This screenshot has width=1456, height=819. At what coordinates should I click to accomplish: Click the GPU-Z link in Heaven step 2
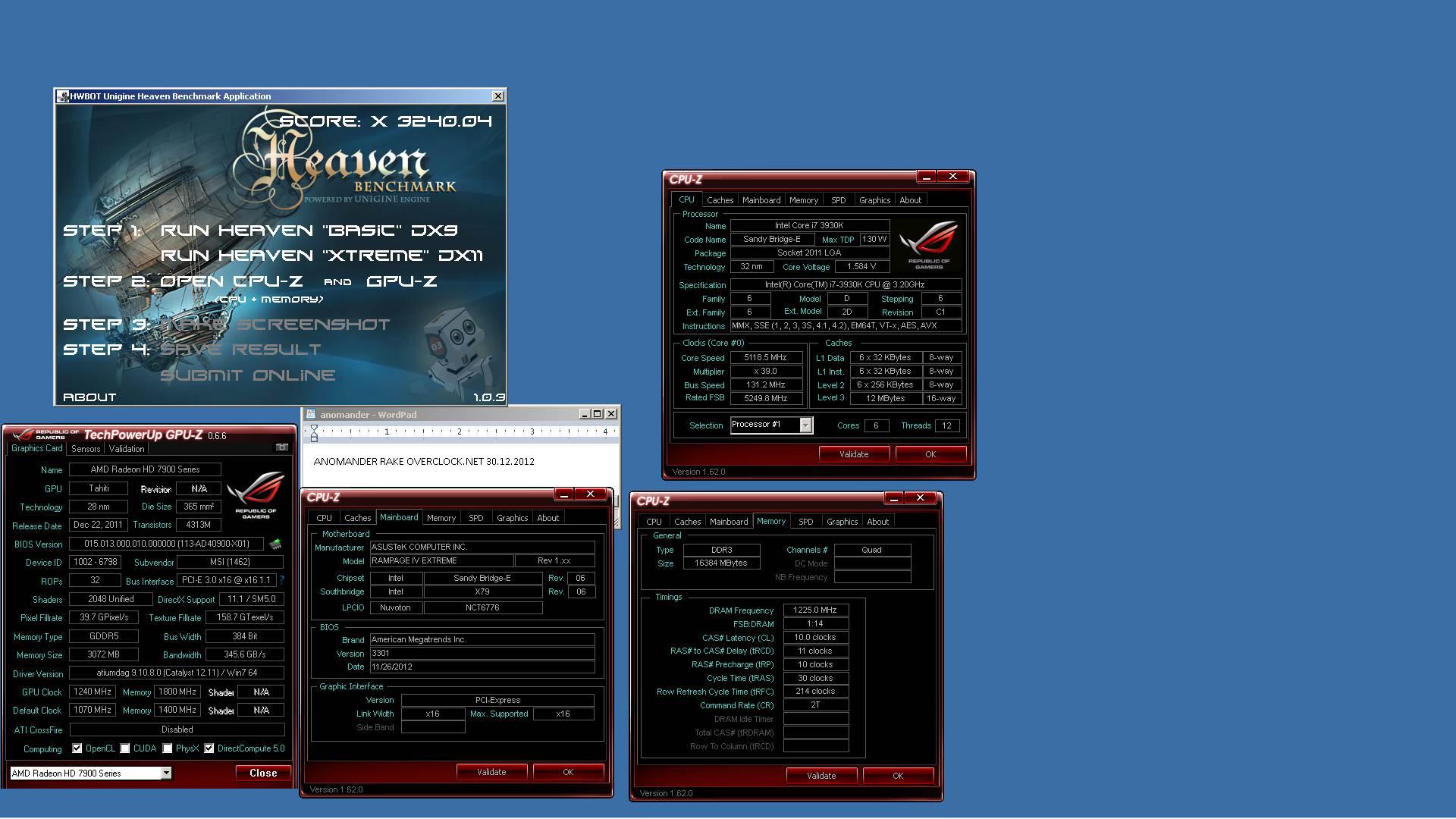coord(401,281)
